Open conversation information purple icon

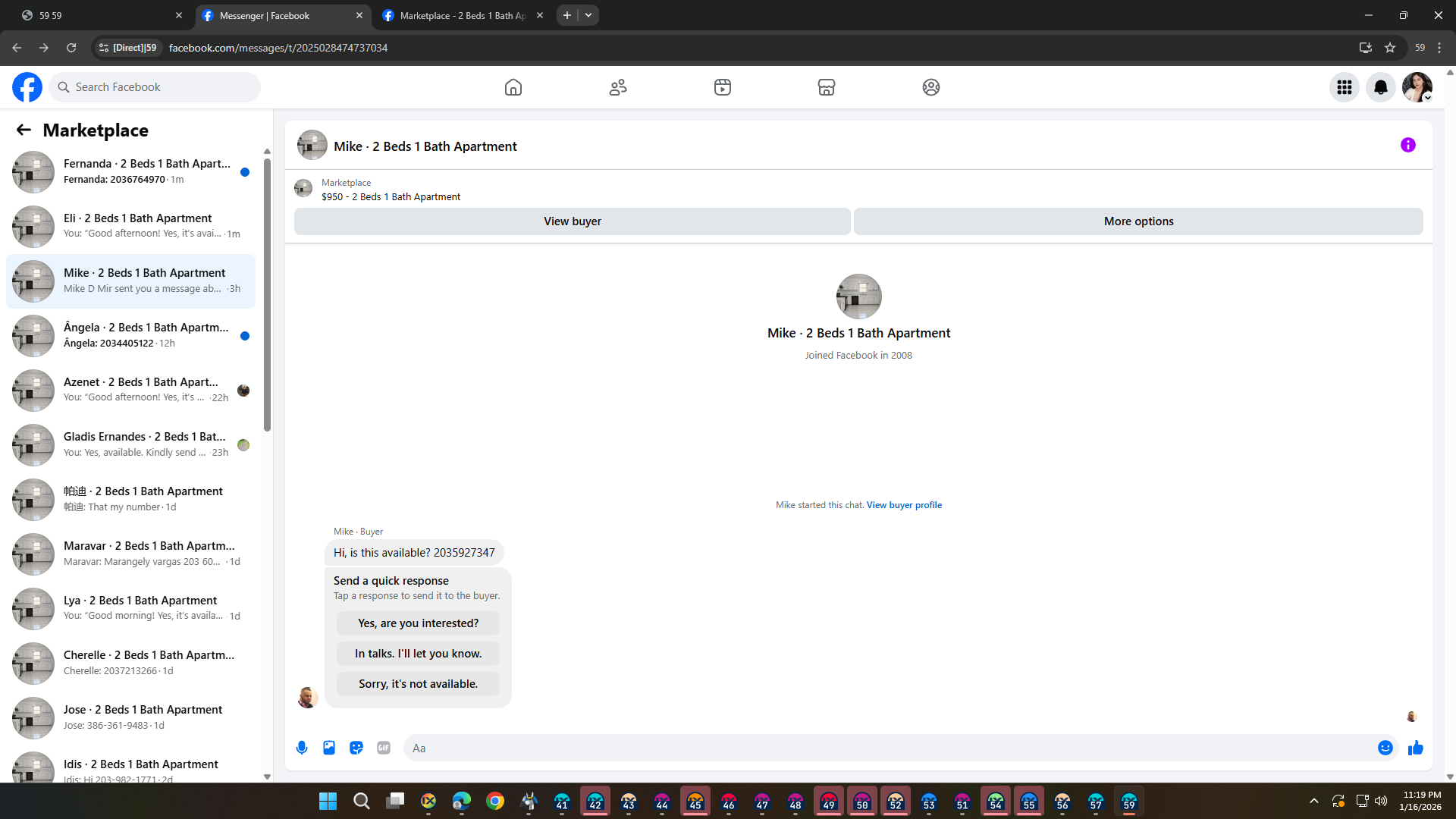(x=1407, y=145)
